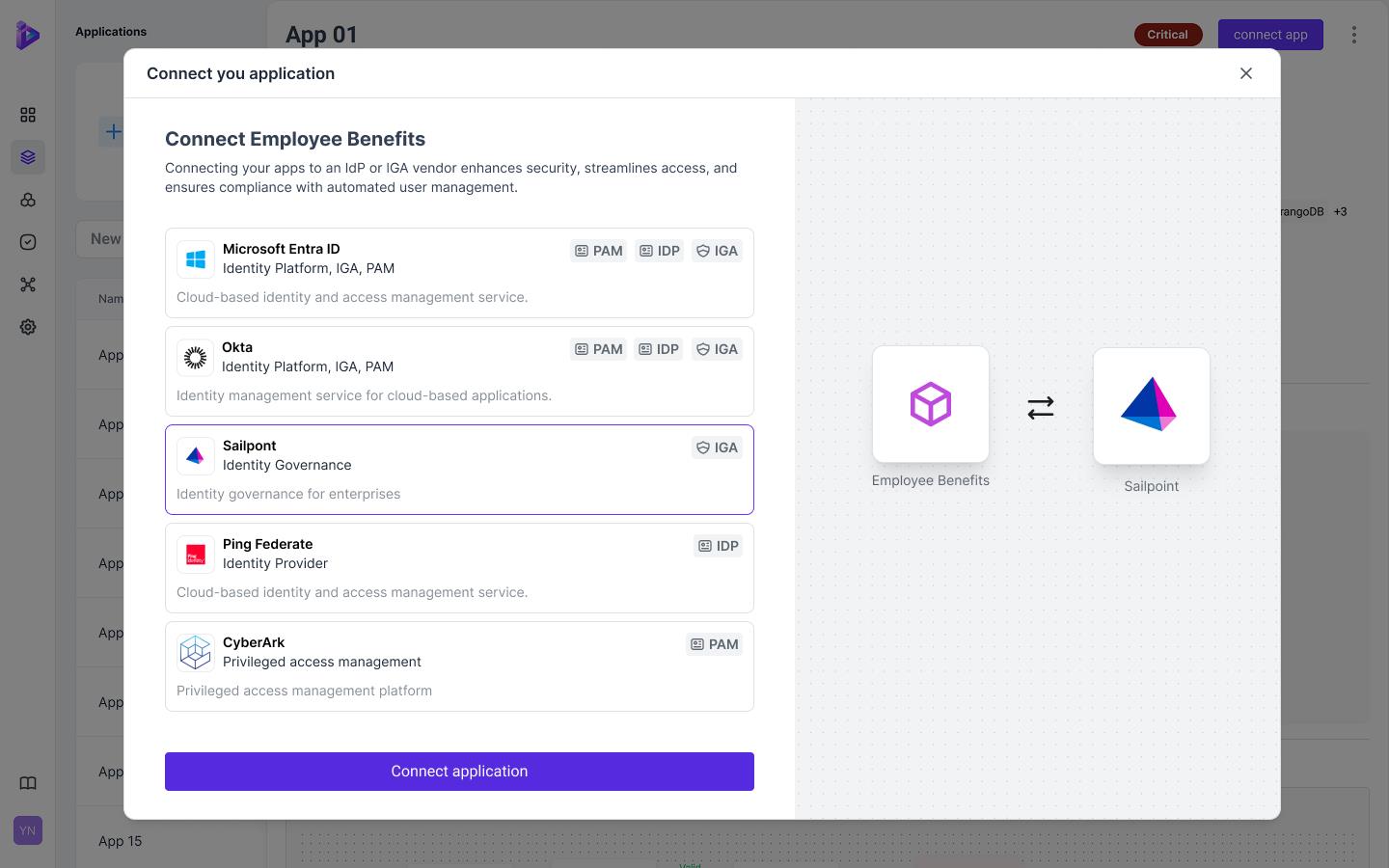Close the Connect application dialog

1246,73
